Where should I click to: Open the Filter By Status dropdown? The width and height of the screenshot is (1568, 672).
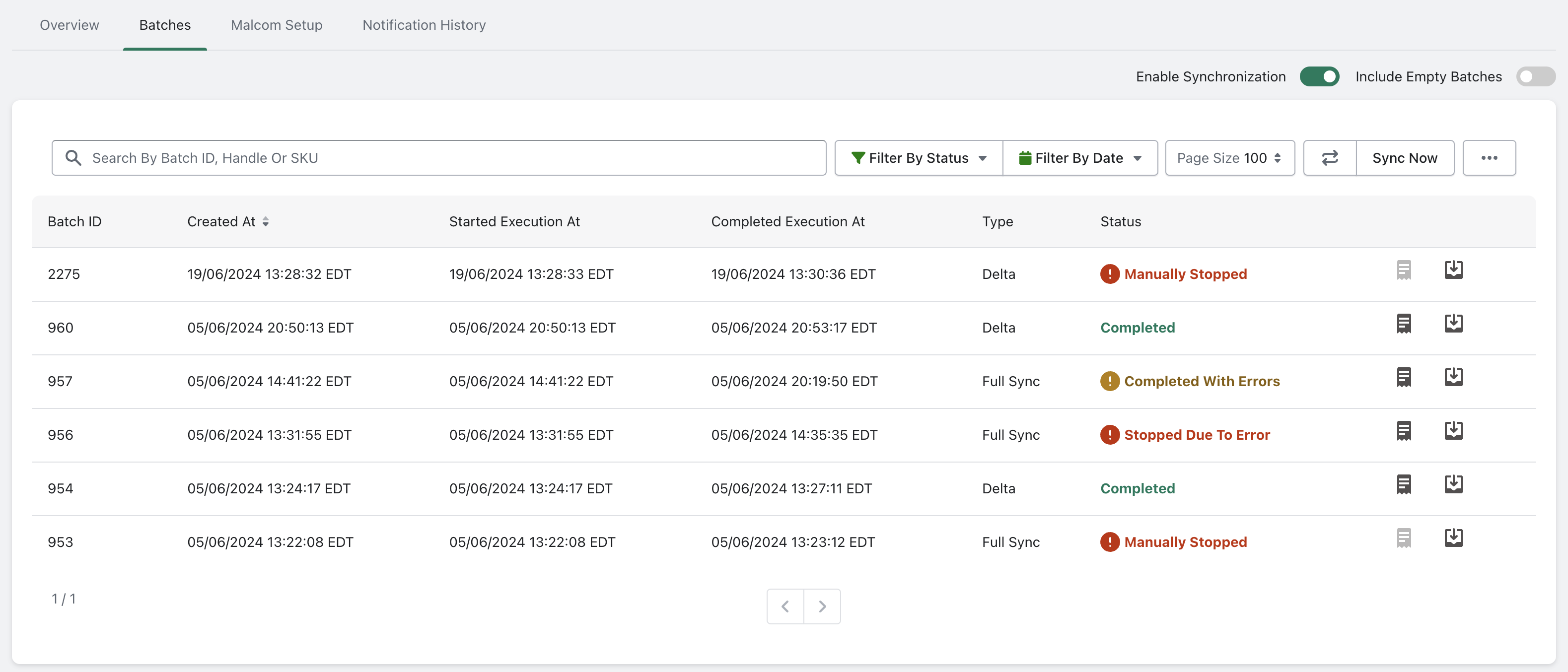click(918, 158)
